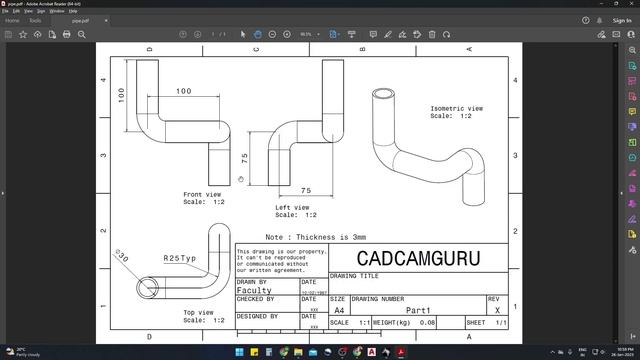Open AutoCAD from the taskbar
This screenshot has height=360, width=640.
coord(372,352)
